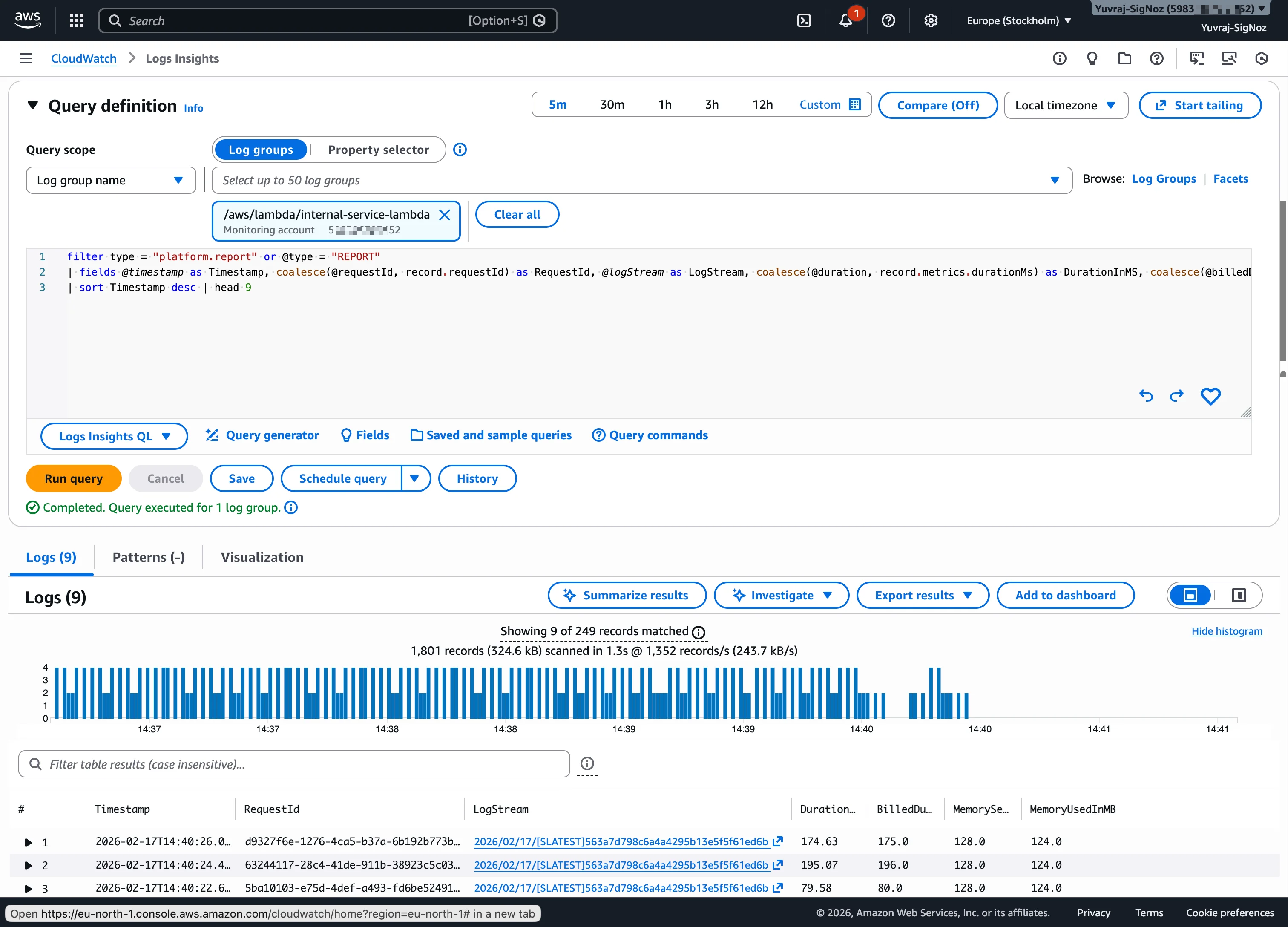Screen dimensions: 1288x927
Task: Hide the histogram
Action: pos(1227,631)
